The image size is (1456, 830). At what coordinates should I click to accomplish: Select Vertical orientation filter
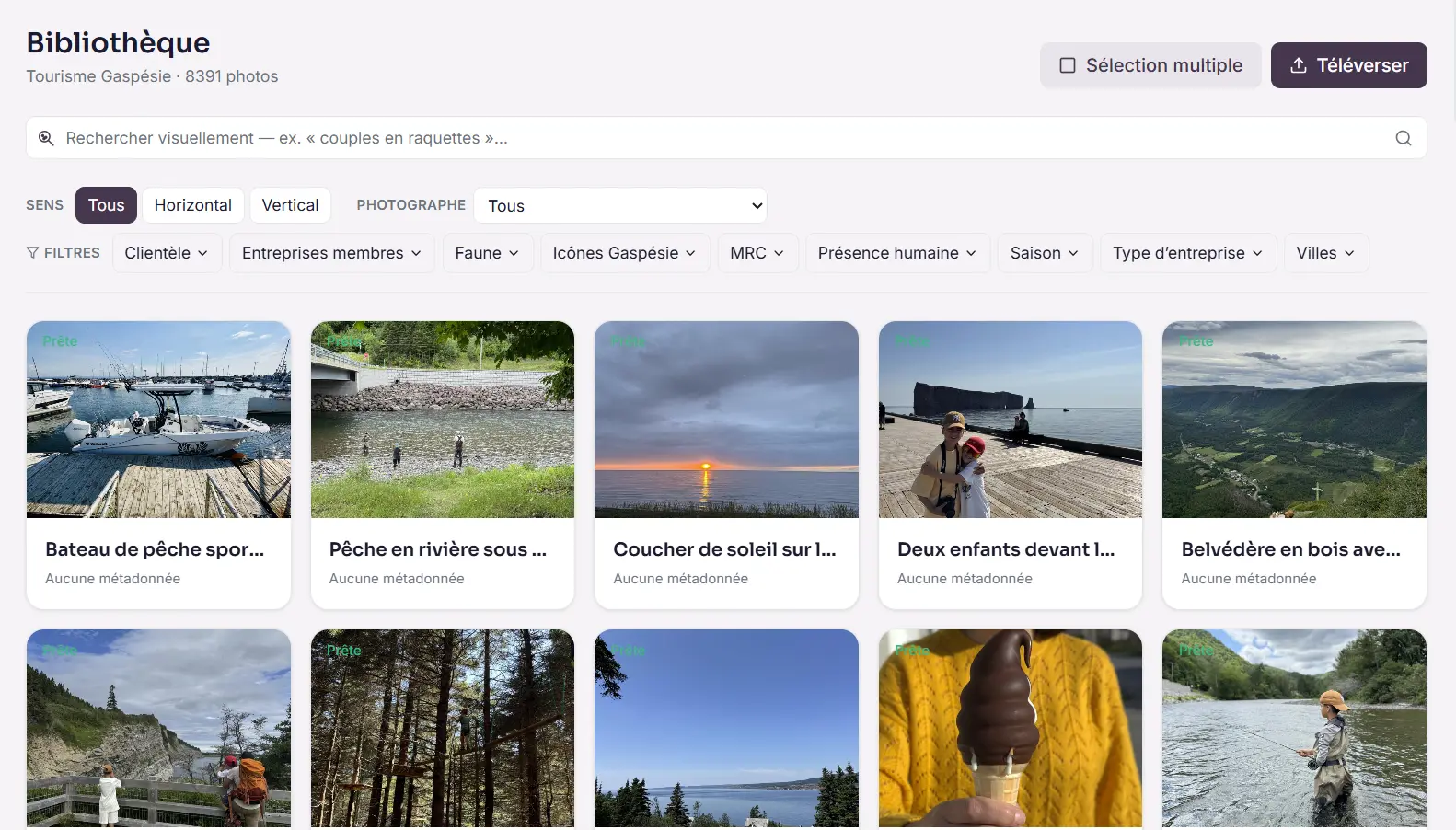coord(290,205)
